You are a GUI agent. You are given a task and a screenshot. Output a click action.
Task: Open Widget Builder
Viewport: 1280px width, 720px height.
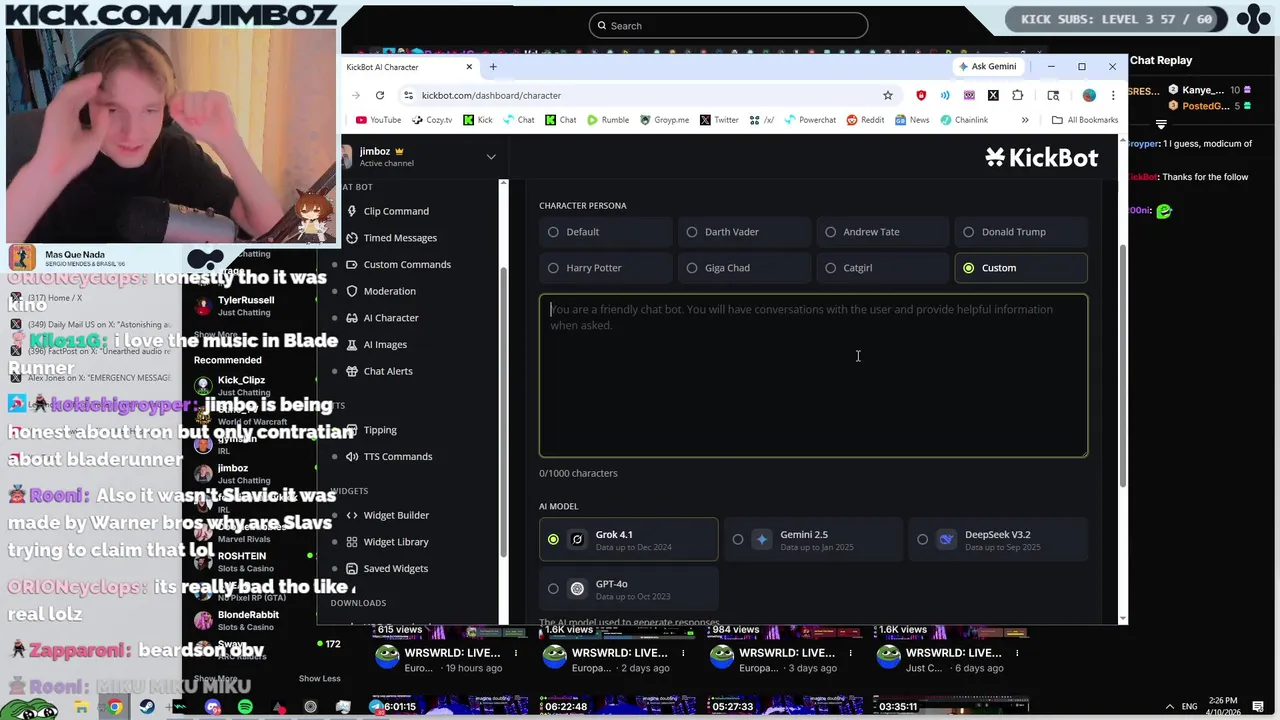pyautogui.click(x=396, y=515)
